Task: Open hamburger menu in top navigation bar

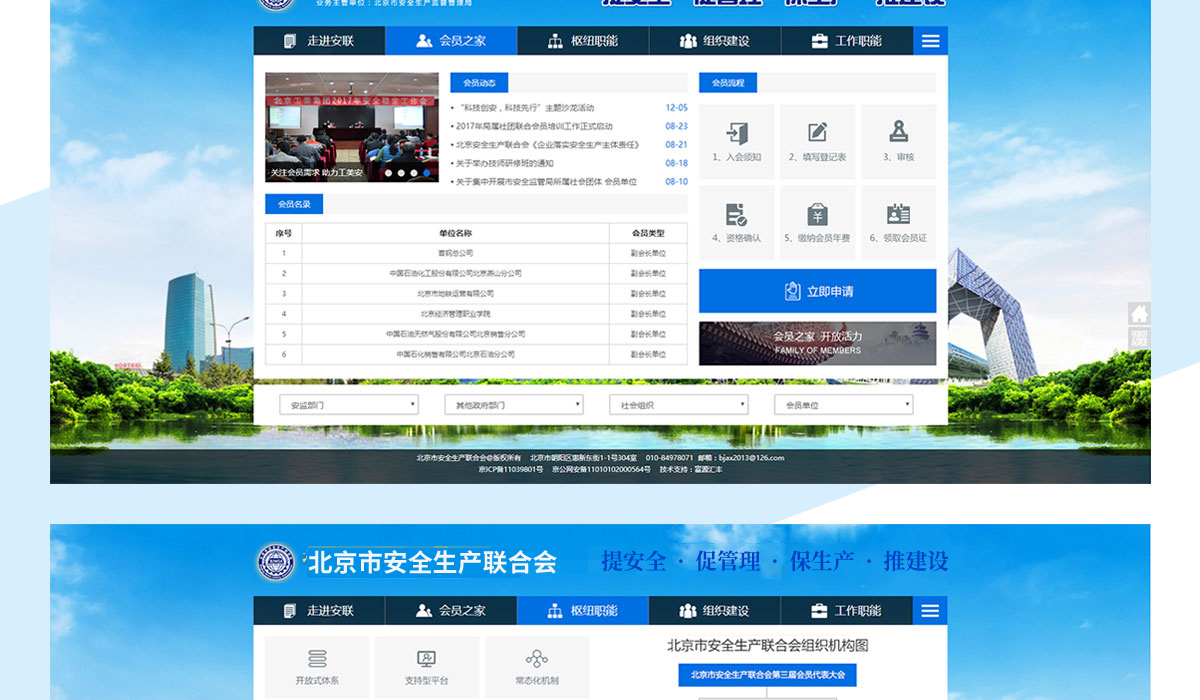Action: pos(930,41)
